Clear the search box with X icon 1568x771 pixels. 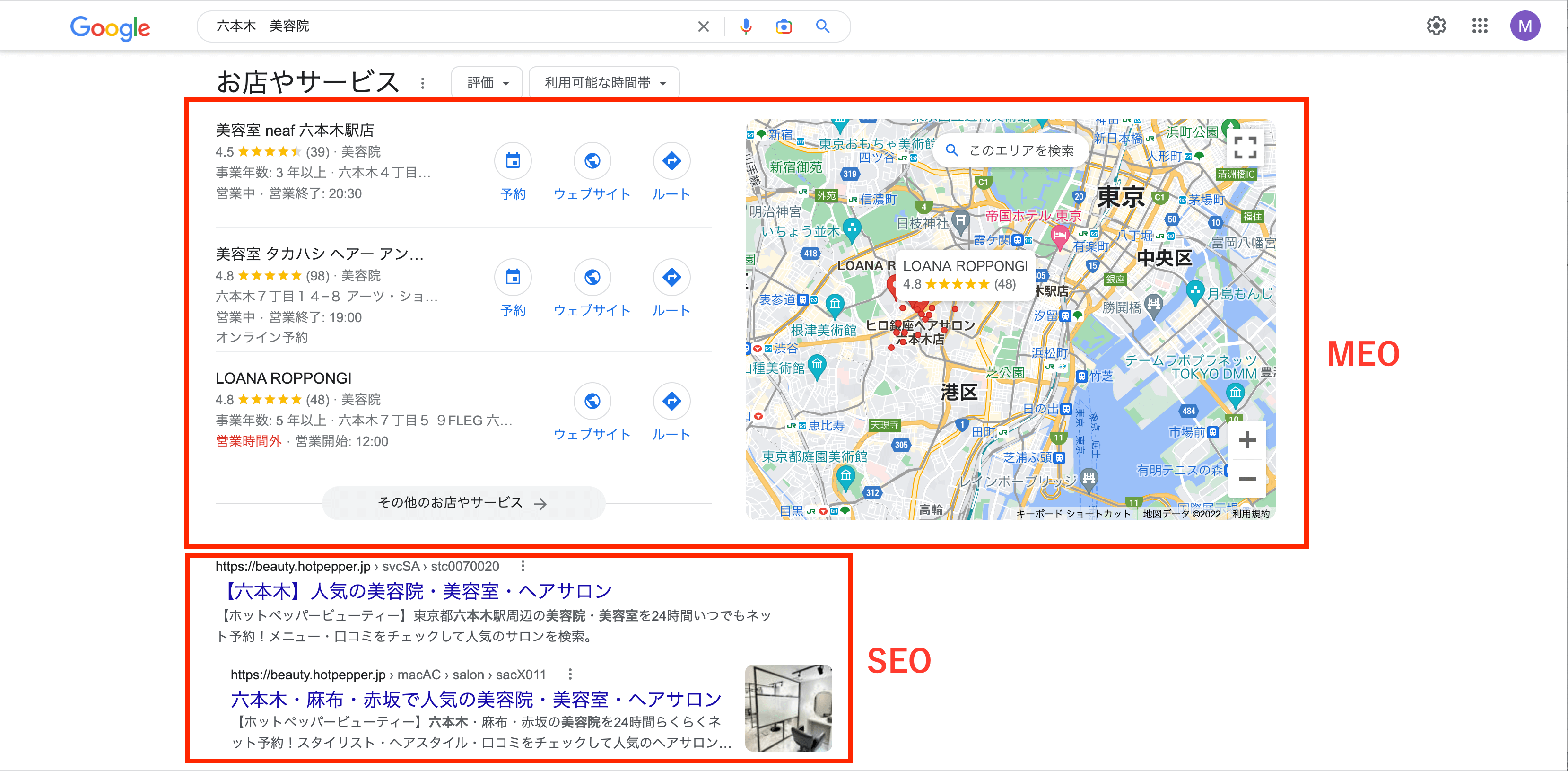tap(703, 27)
